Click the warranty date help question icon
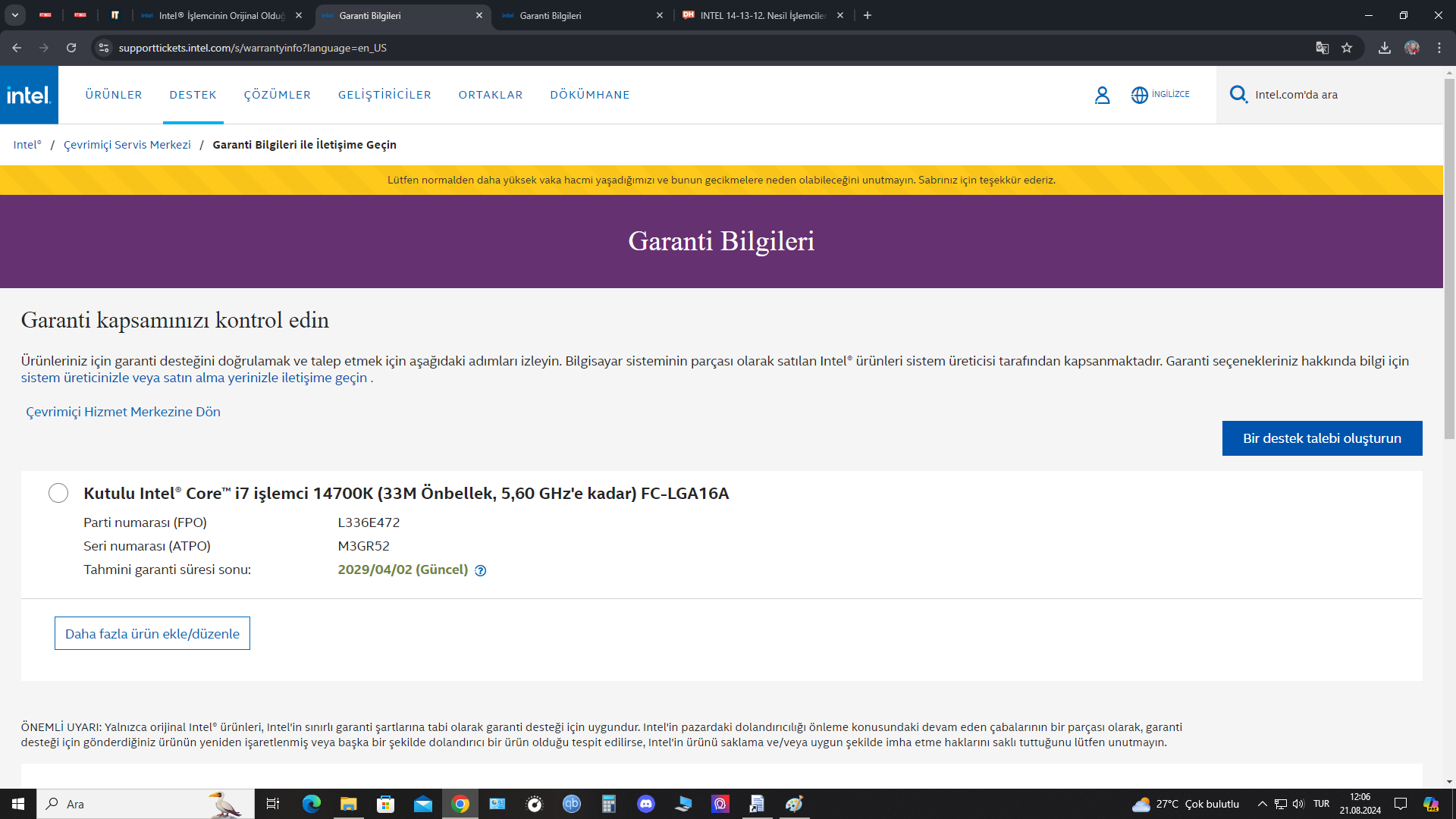Screen dimensions: 1456x819 coord(480,570)
